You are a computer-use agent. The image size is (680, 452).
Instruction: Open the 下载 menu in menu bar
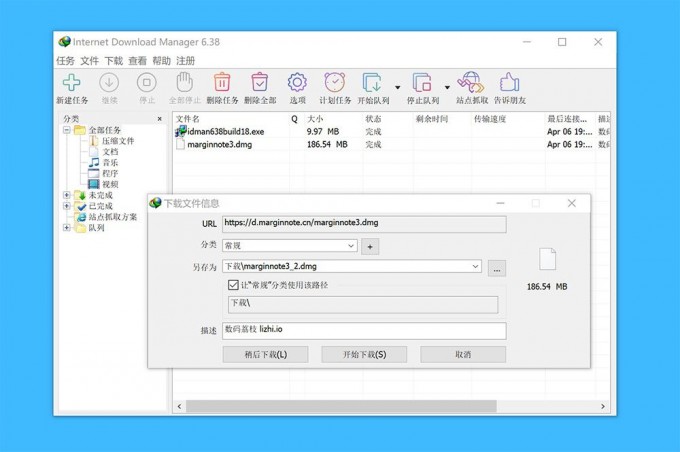click(x=114, y=61)
